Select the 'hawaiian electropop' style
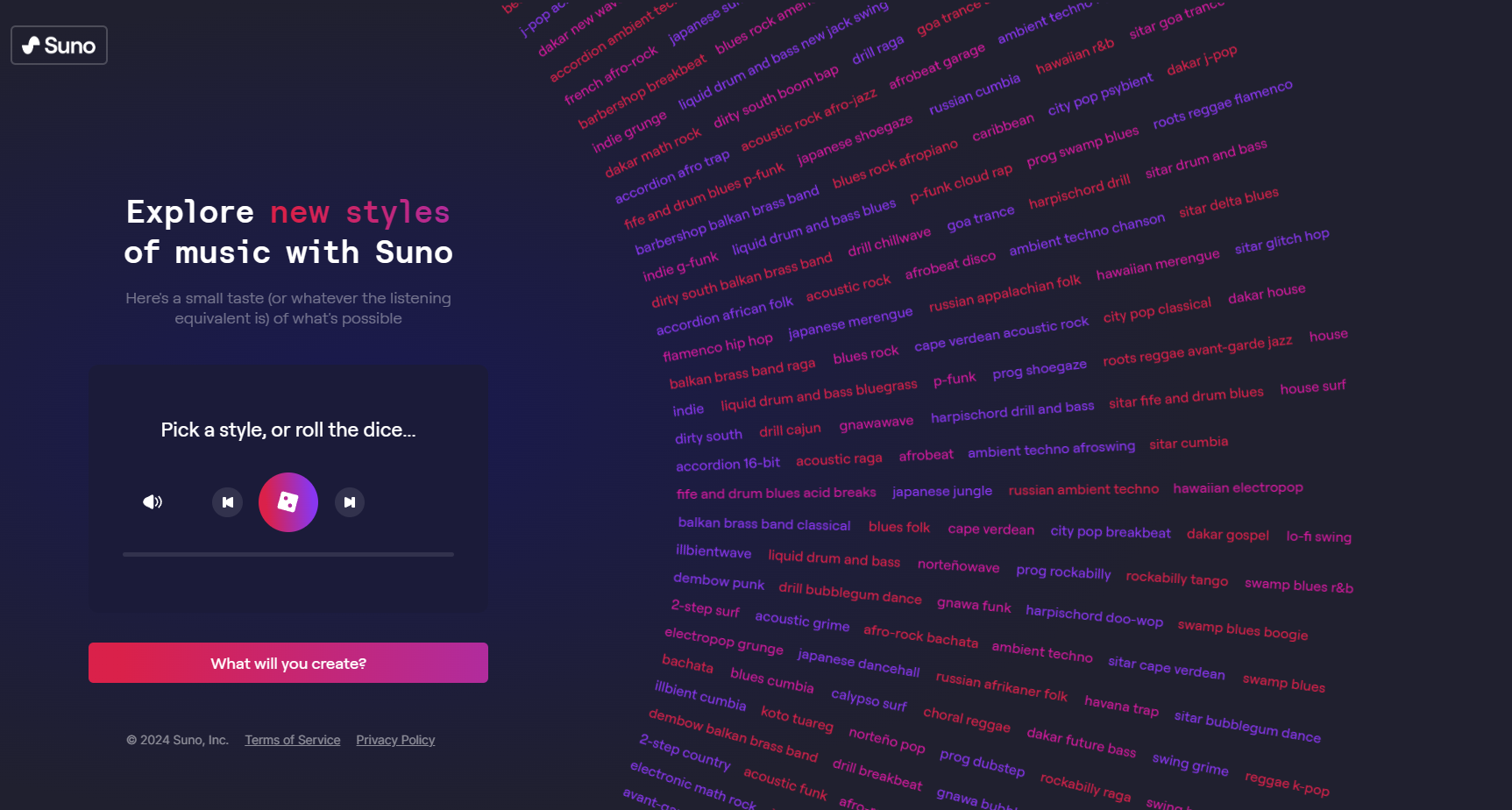 pos(1238,487)
